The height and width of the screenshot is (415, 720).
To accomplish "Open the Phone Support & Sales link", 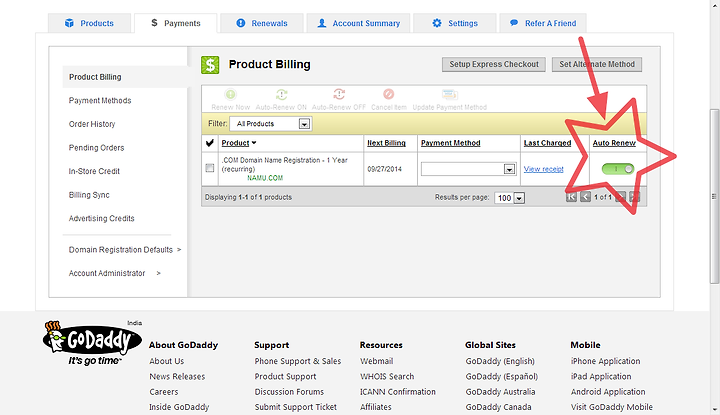I will 298,361.
